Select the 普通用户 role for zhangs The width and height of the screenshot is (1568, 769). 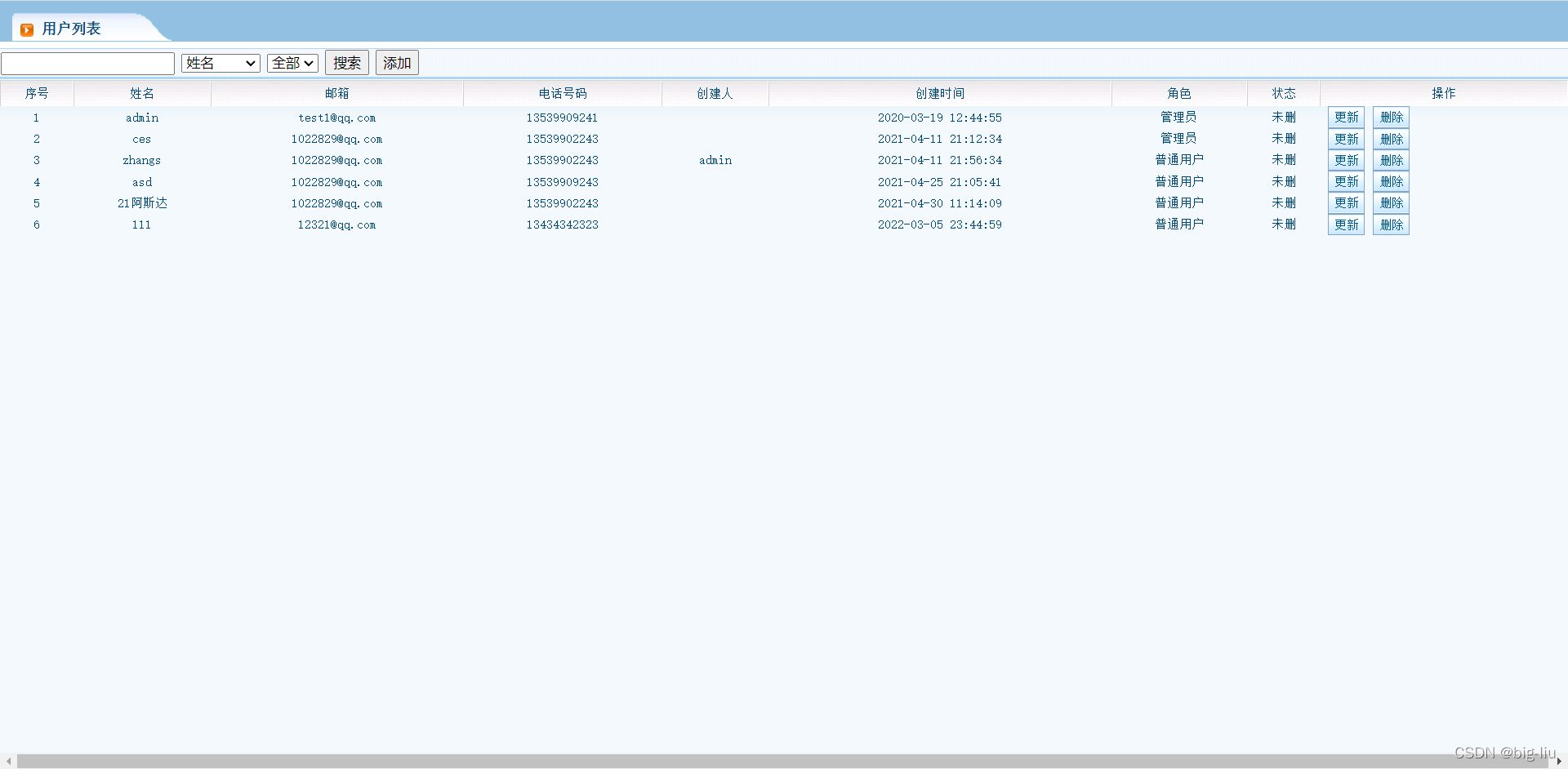click(1179, 159)
